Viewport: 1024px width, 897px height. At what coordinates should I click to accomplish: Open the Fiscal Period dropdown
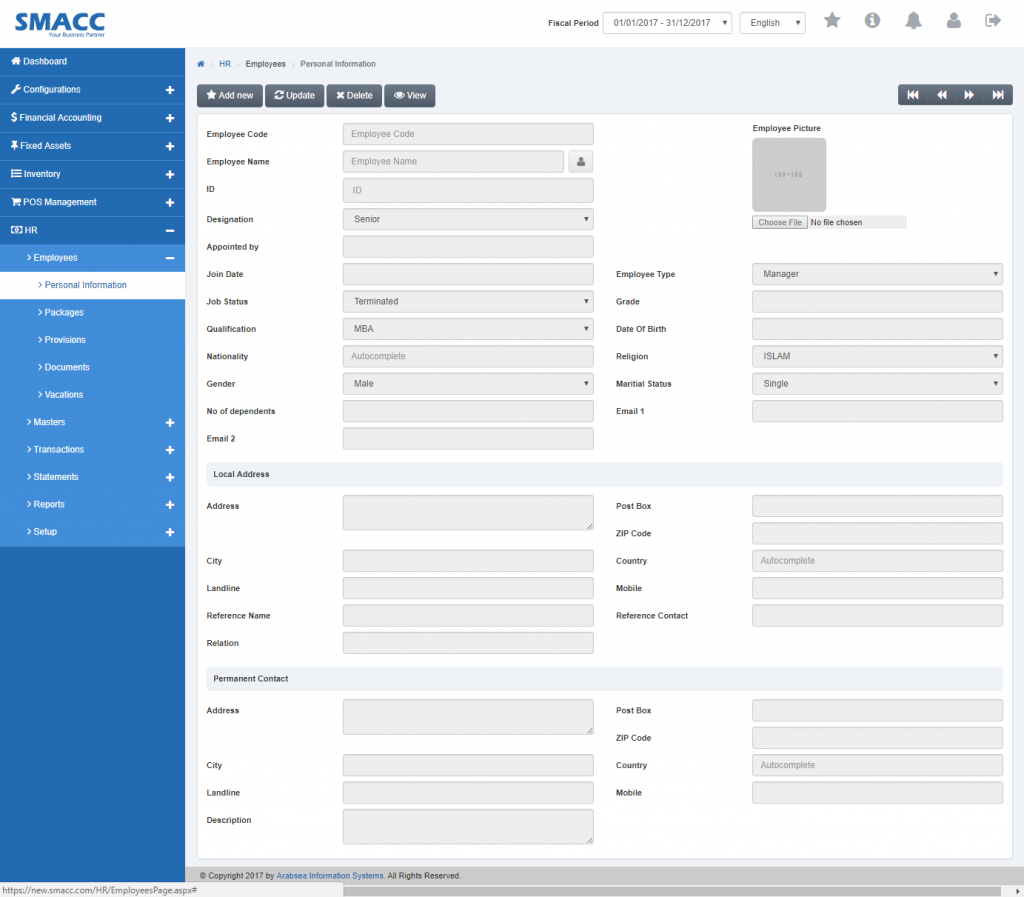pyautogui.click(x=667, y=23)
